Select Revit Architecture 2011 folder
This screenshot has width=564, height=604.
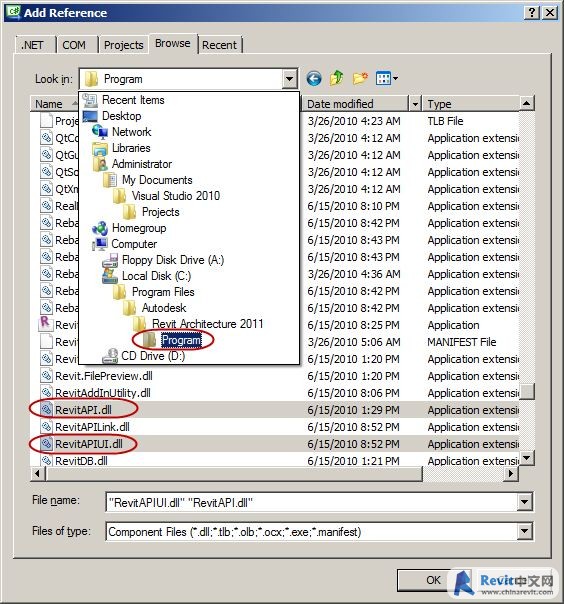[x=207, y=324]
